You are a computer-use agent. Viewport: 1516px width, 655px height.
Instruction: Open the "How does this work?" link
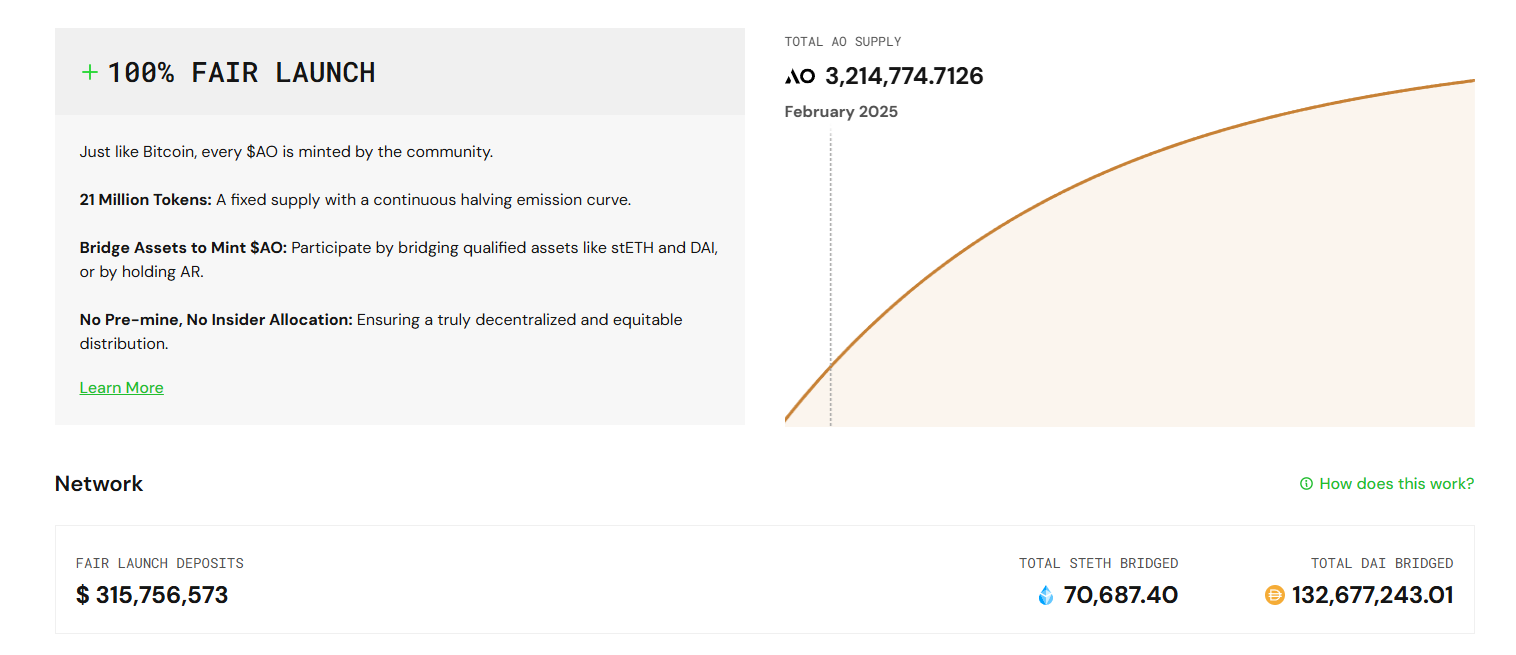coord(1396,484)
